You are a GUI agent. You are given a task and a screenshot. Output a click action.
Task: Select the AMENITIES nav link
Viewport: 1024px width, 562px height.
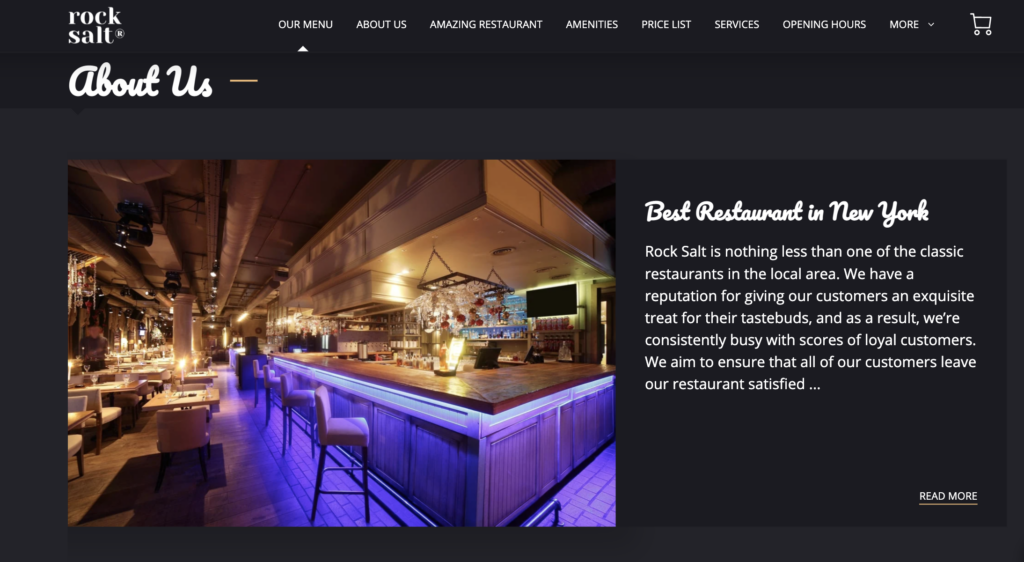(592, 25)
